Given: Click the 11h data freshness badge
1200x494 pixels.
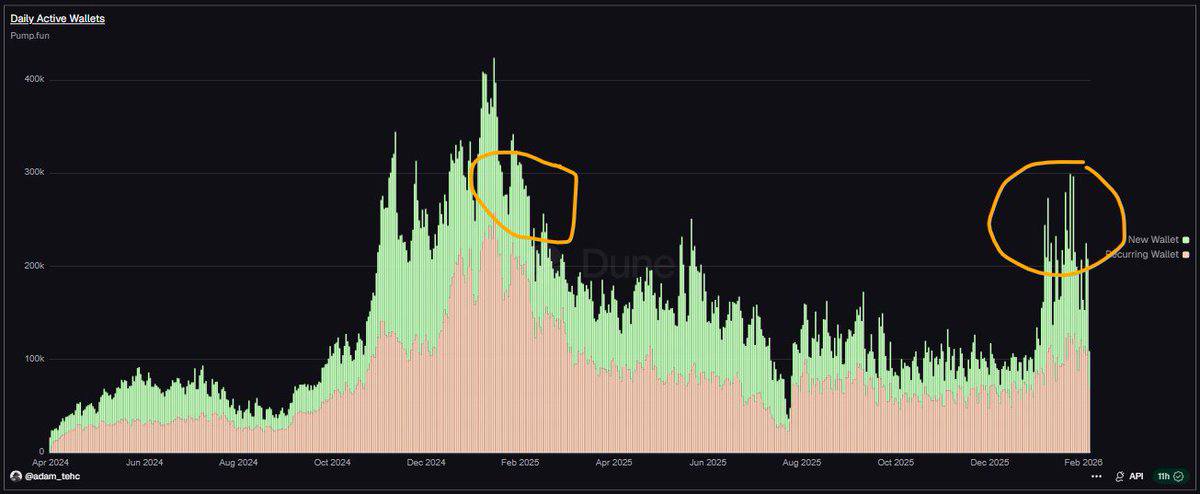Looking at the screenshot, I should click(x=1169, y=476).
